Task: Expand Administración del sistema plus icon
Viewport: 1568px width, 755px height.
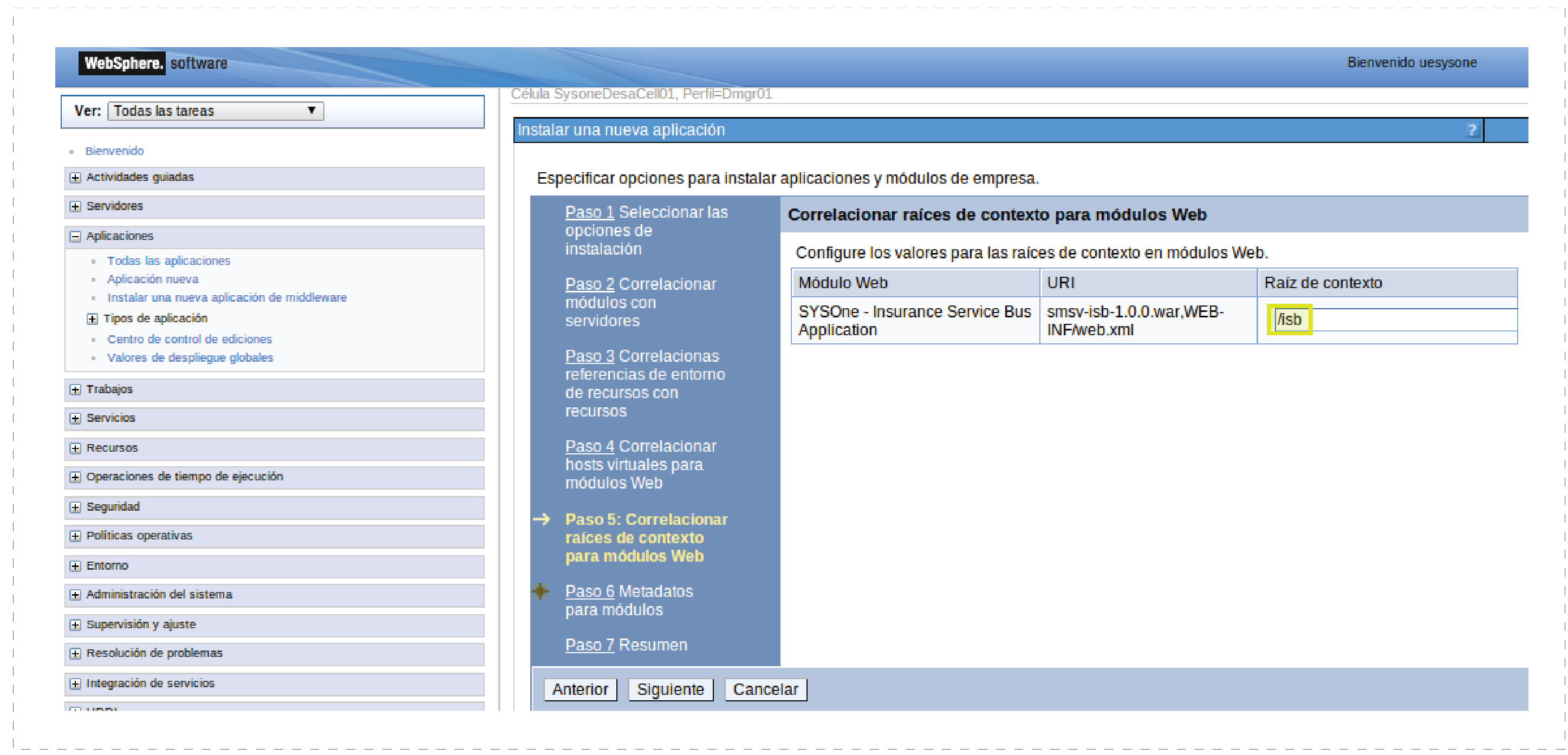Action: tap(75, 594)
